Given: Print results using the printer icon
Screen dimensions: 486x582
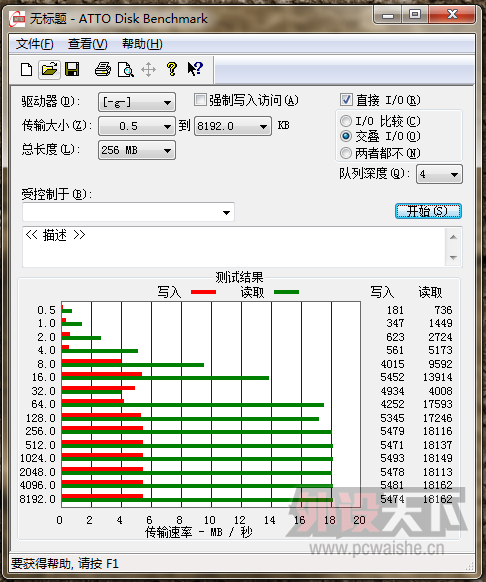Looking at the screenshot, I should pyautogui.click(x=103, y=69).
